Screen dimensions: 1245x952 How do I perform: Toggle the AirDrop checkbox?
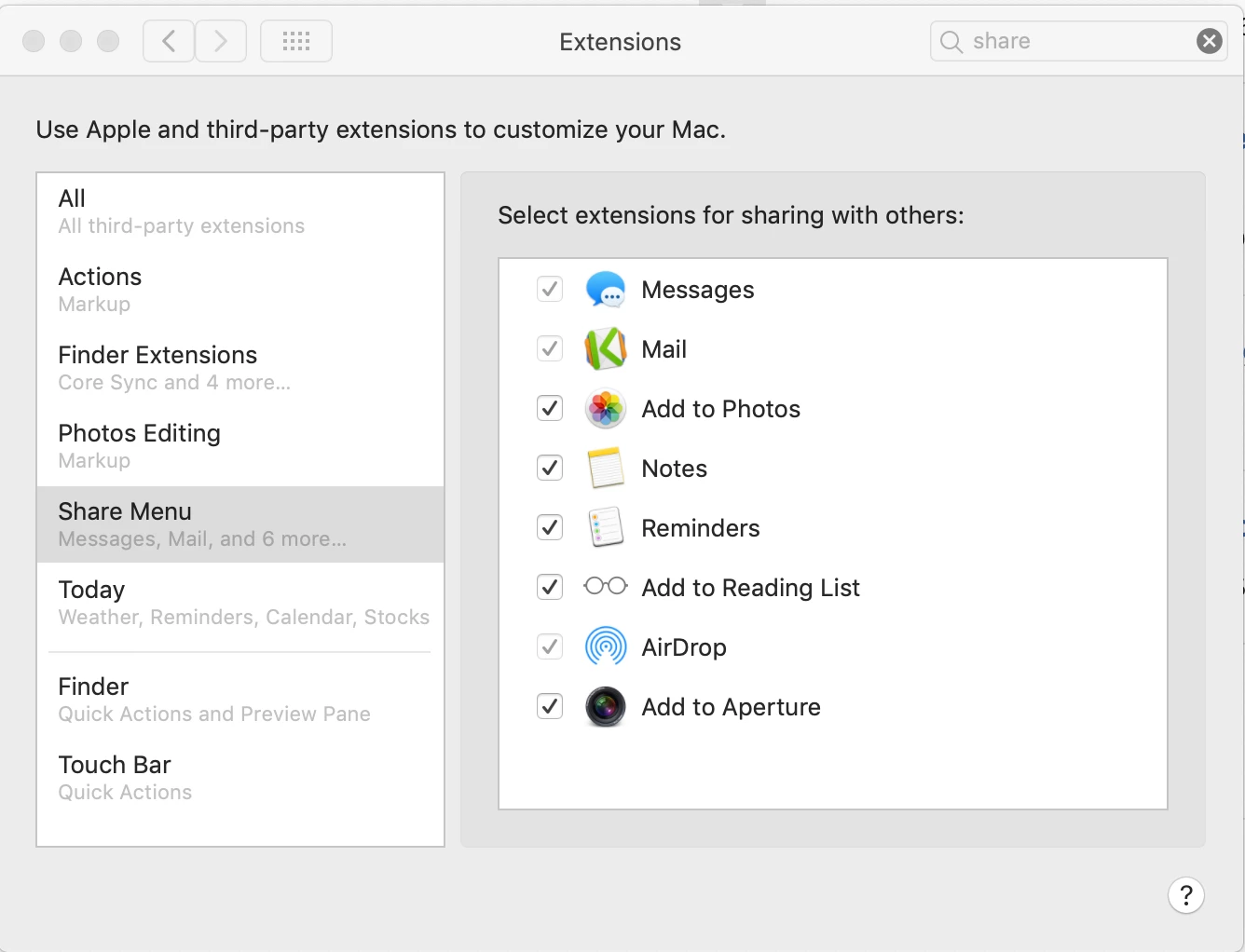pyautogui.click(x=550, y=646)
